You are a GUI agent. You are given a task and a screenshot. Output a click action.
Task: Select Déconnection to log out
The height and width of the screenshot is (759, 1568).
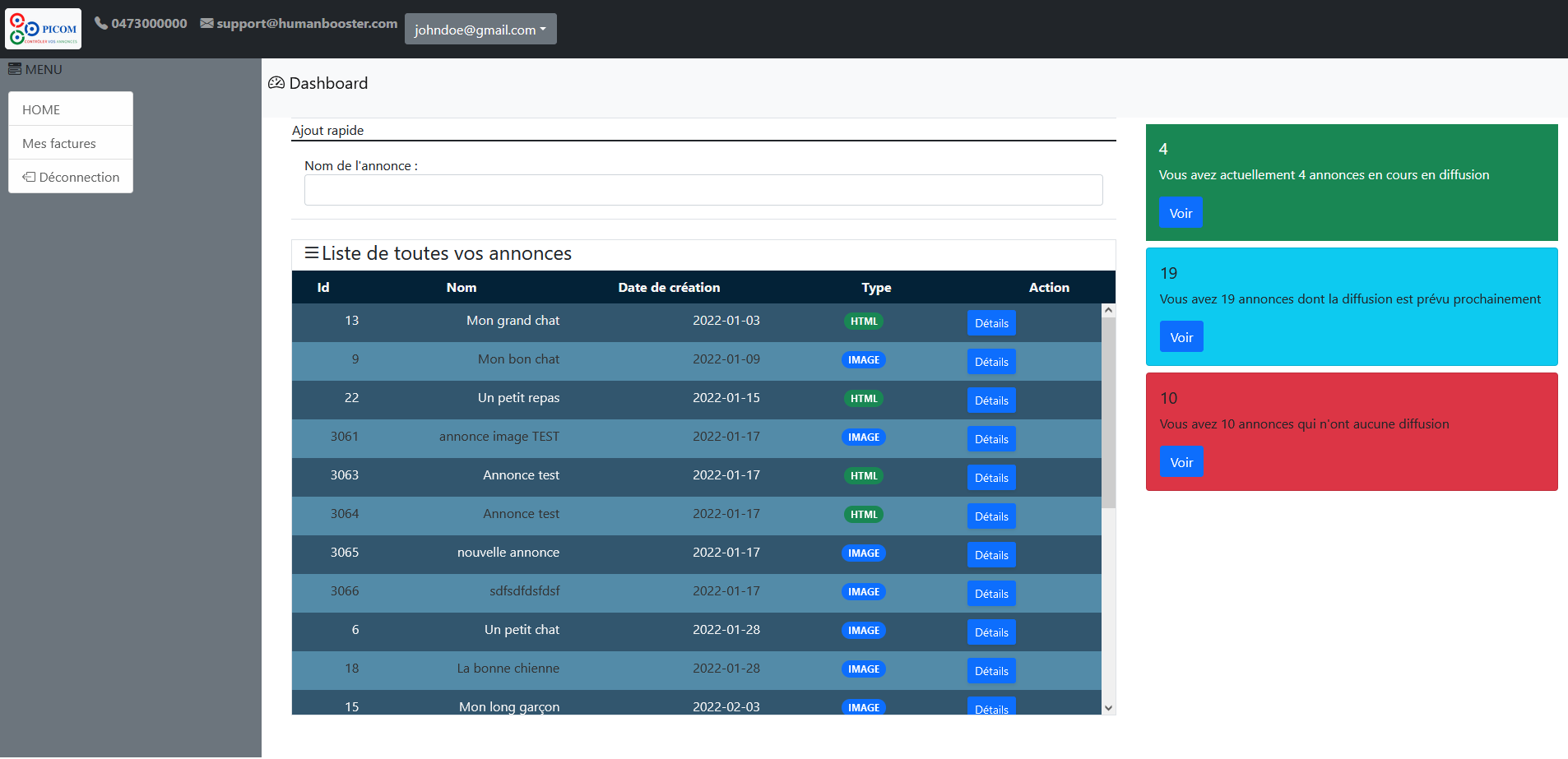click(x=71, y=177)
